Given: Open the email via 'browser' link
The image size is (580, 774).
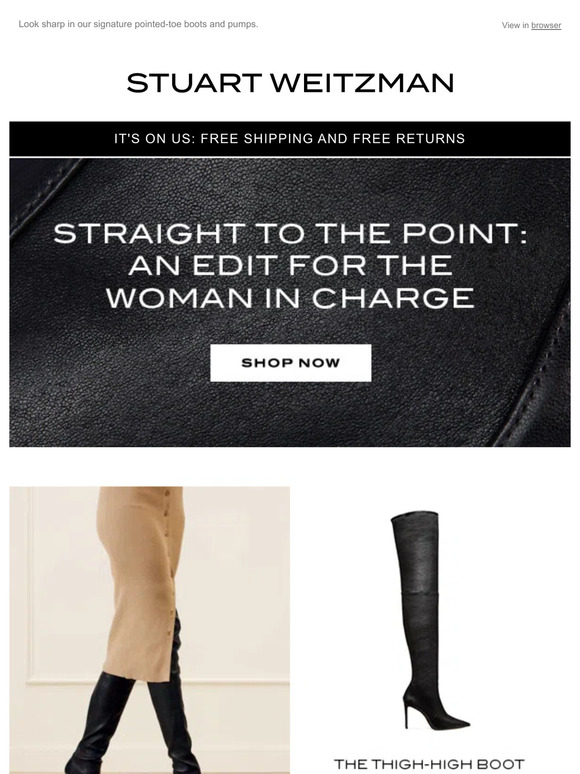Looking at the screenshot, I should click(546, 25).
